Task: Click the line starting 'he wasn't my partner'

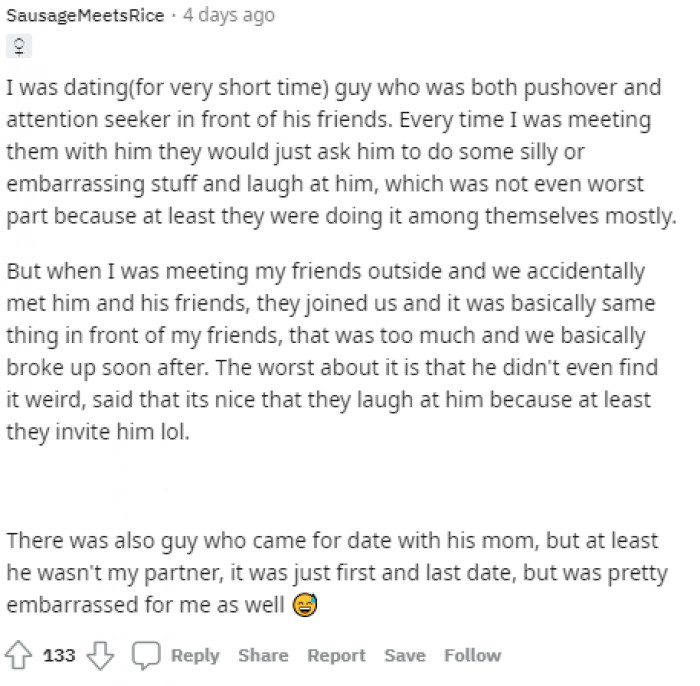Action: [x=332, y=573]
